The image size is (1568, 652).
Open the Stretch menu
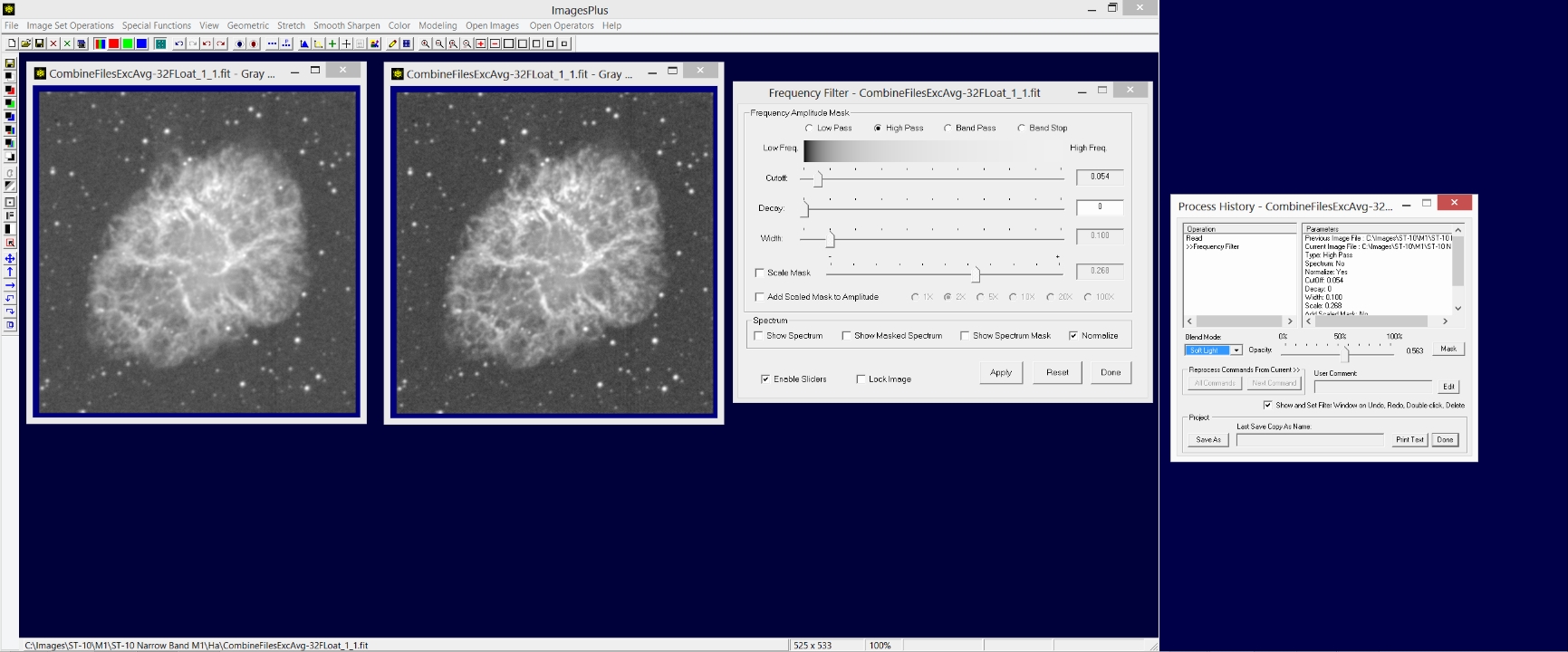(x=291, y=25)
